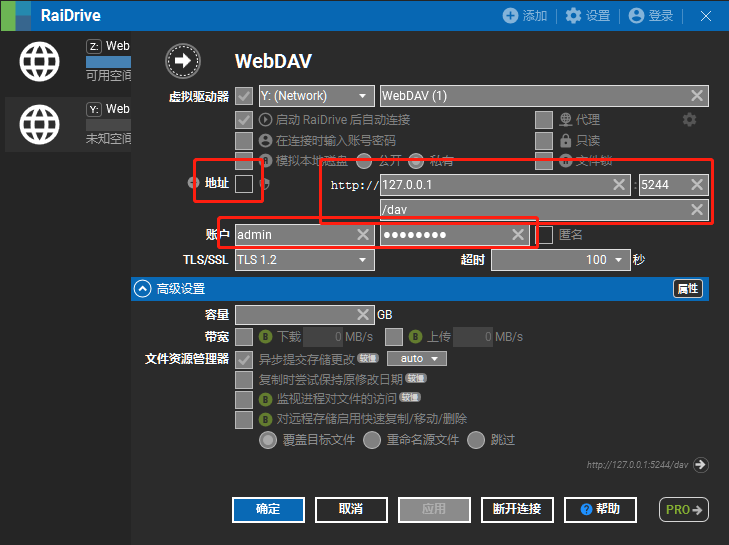This screenshot has width=729, height=545.
Task: Click the PRO upgrade button
Action: point(684,510)
